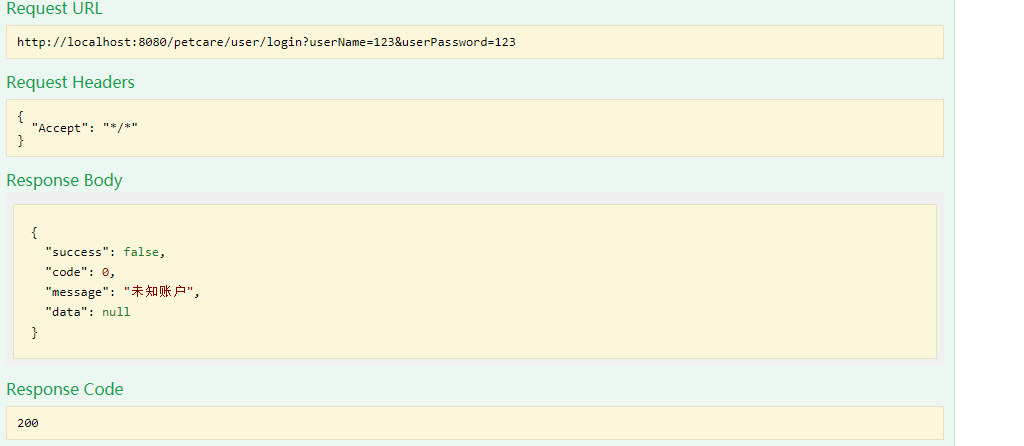Click the Response Code heading
This screenshot has height=446, width=1024.
click(x=65, y=389)
